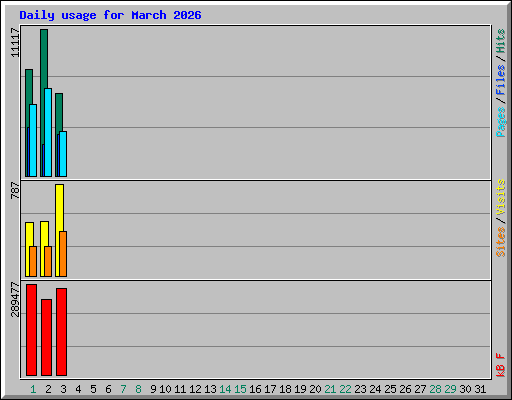
Task: Click day 23 on the x-axis
Action: tap(360, 389)
